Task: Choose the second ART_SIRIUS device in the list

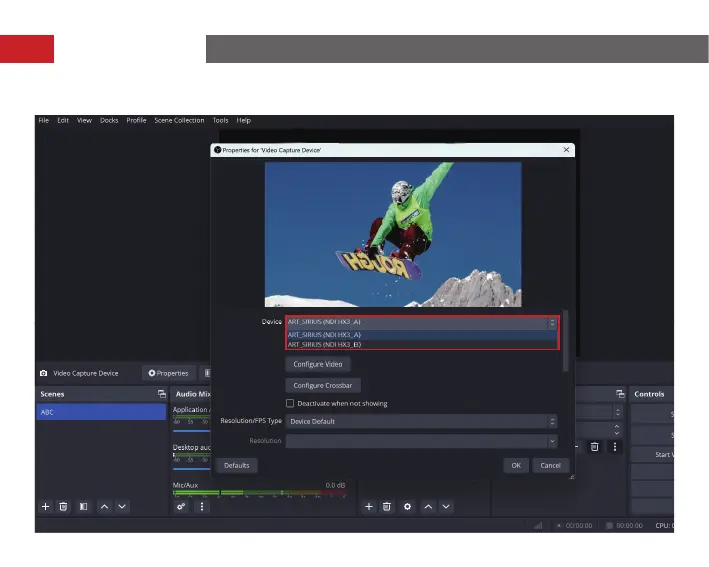Action: 325,345
